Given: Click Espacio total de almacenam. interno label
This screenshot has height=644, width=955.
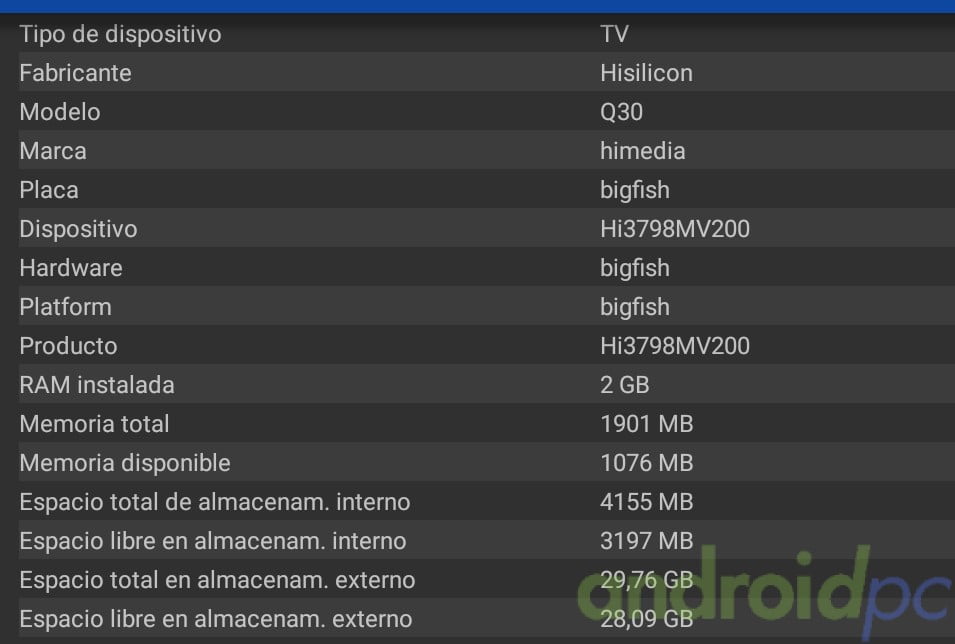Looking at the screenshot, I should (x=215, y=502).
